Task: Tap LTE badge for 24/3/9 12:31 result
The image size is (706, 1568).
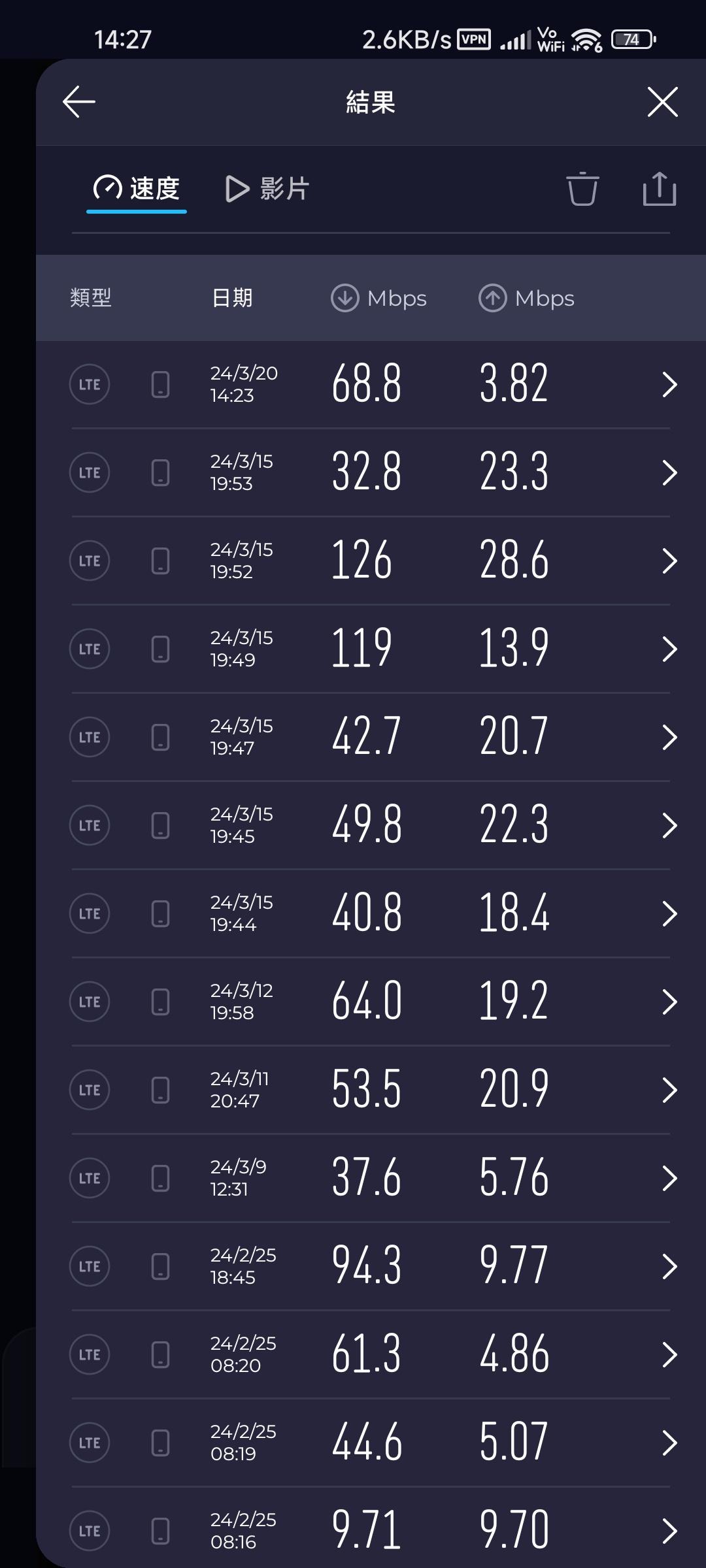Action: 90,1178
